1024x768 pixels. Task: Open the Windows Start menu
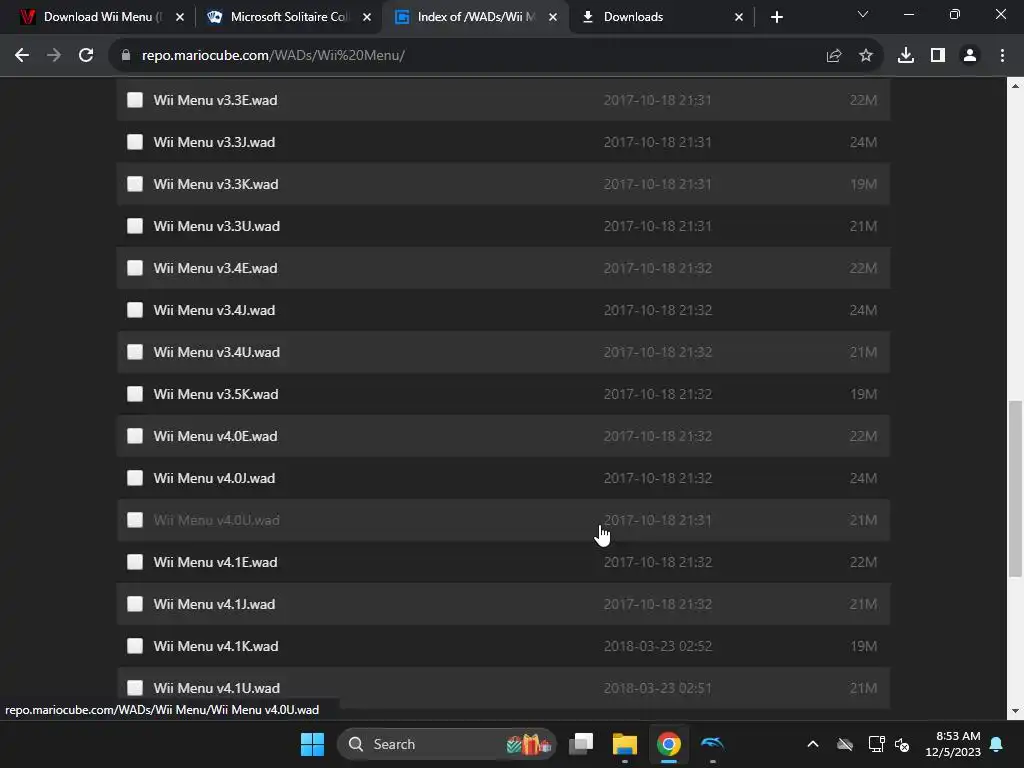pyautogui.click(x=312, y=744)
